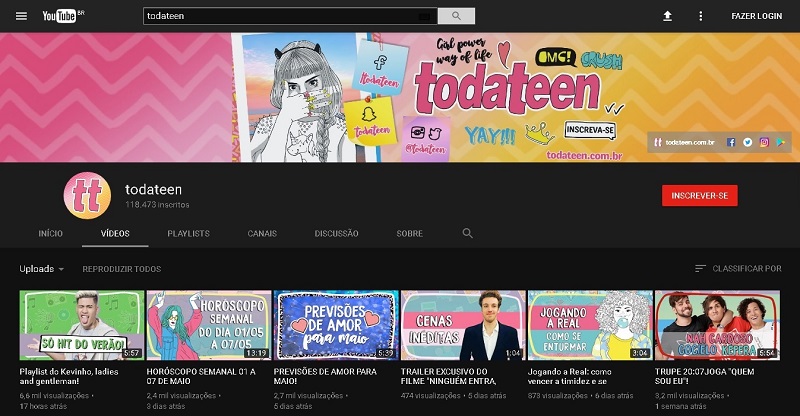This screenshot has height=416, width=800.
Task: Open the PLAYLISTS tab
Action: pos(188,233)
